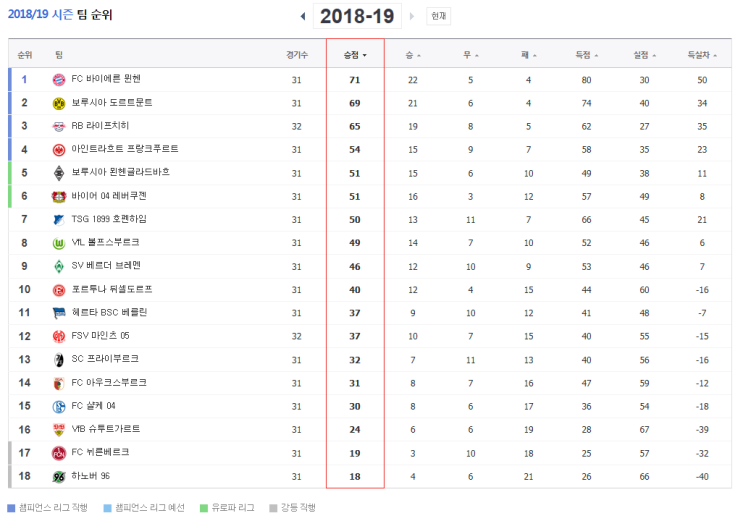This screenshot has width=743, height=521.
Task: Click the 유로파 리그 legend swatch
Action: 204,508
